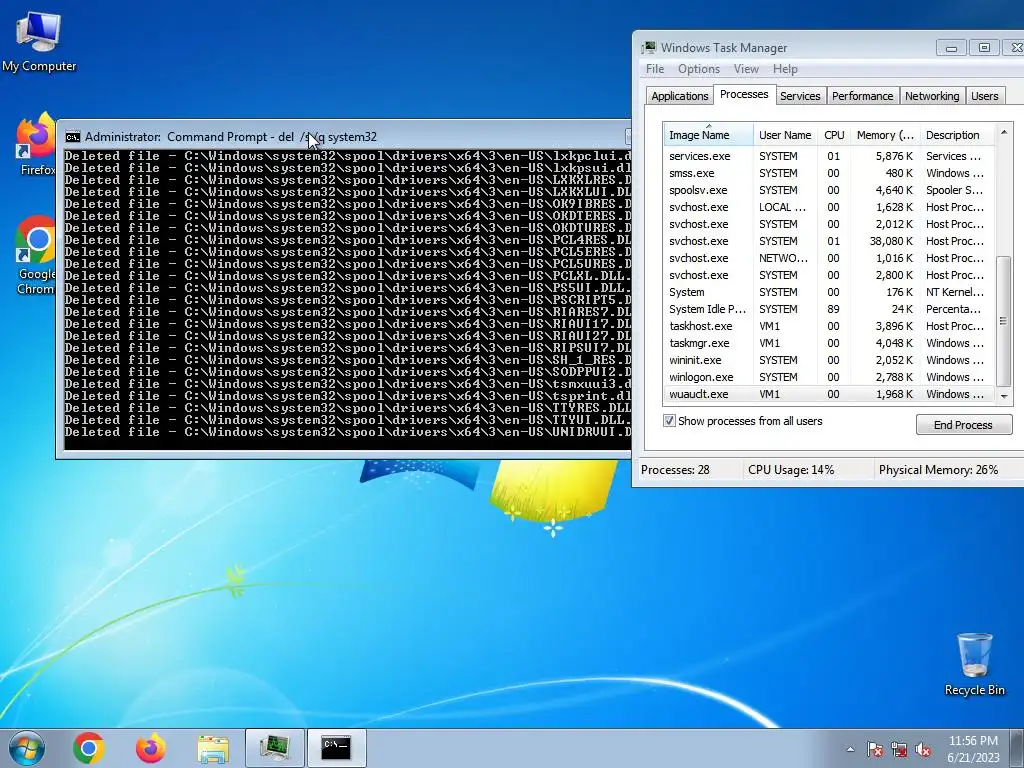
Task: Select svchost.exe run by LOCAL user
Action: click(828, 207)
